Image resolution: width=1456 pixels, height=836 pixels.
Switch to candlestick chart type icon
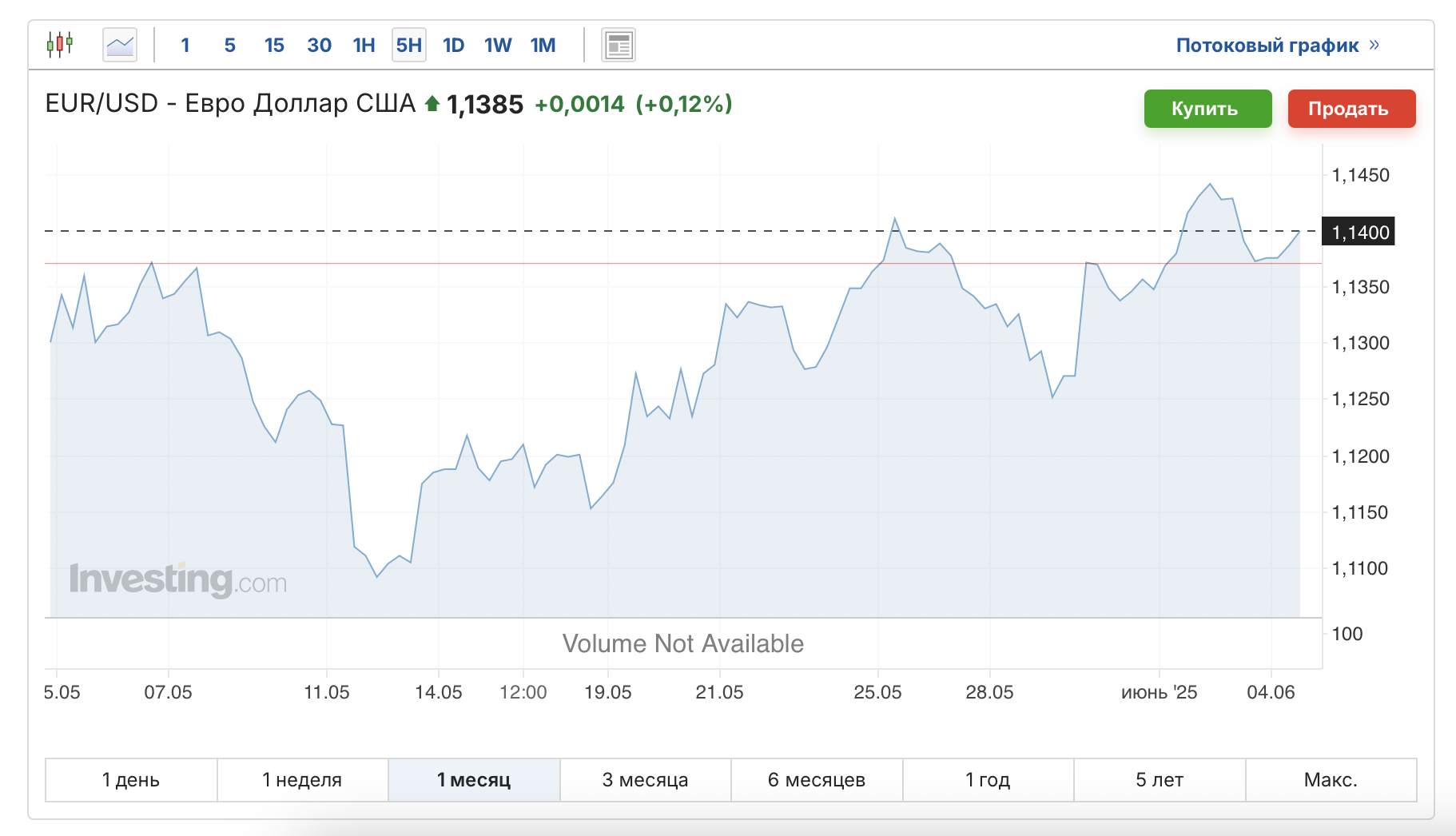click(x=60, y=45)
